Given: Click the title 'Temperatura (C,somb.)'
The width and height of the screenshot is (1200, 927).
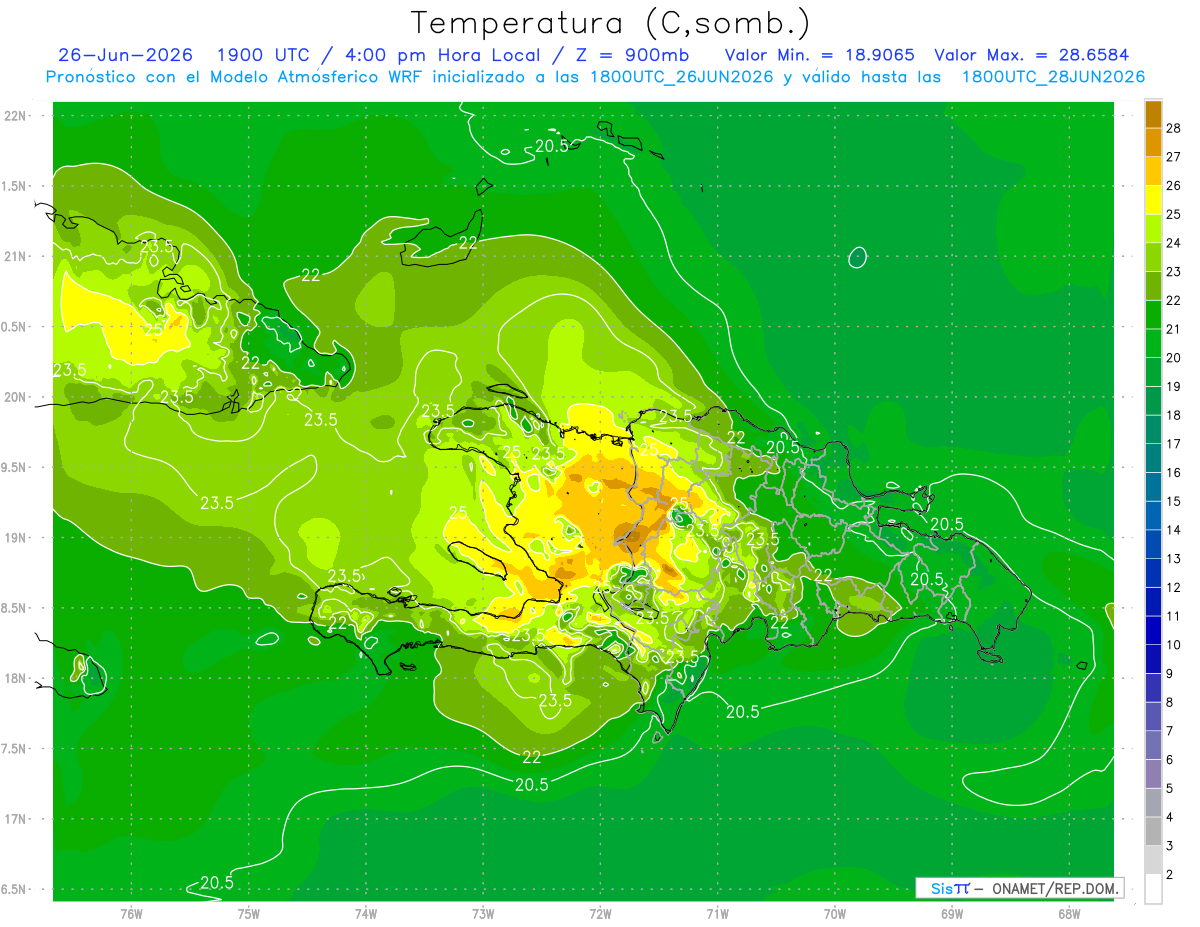Looking at the screenshot, I should point(611,23).
